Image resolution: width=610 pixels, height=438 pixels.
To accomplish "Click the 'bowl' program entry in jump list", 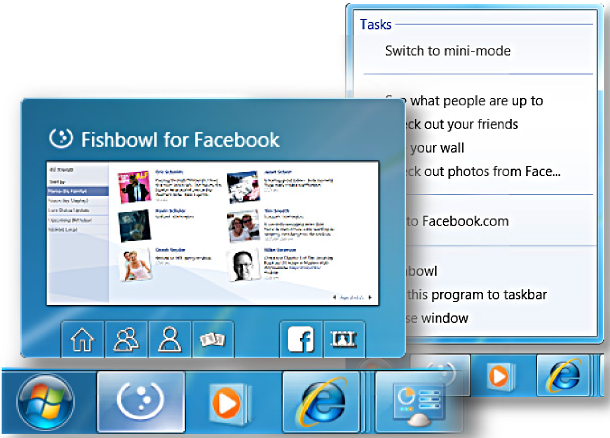I will point(422,271).
